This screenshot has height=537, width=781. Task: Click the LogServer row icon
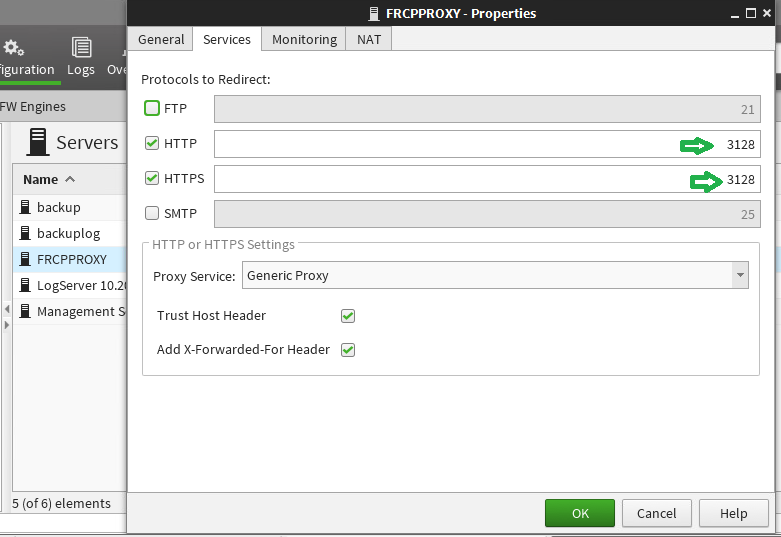point(25,285)
